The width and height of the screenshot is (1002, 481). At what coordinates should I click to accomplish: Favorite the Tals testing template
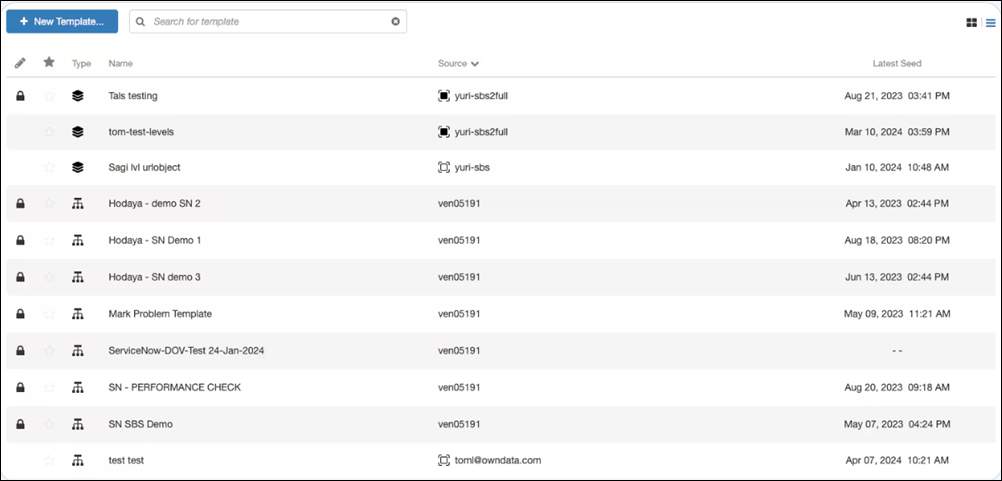coord(49,96)
